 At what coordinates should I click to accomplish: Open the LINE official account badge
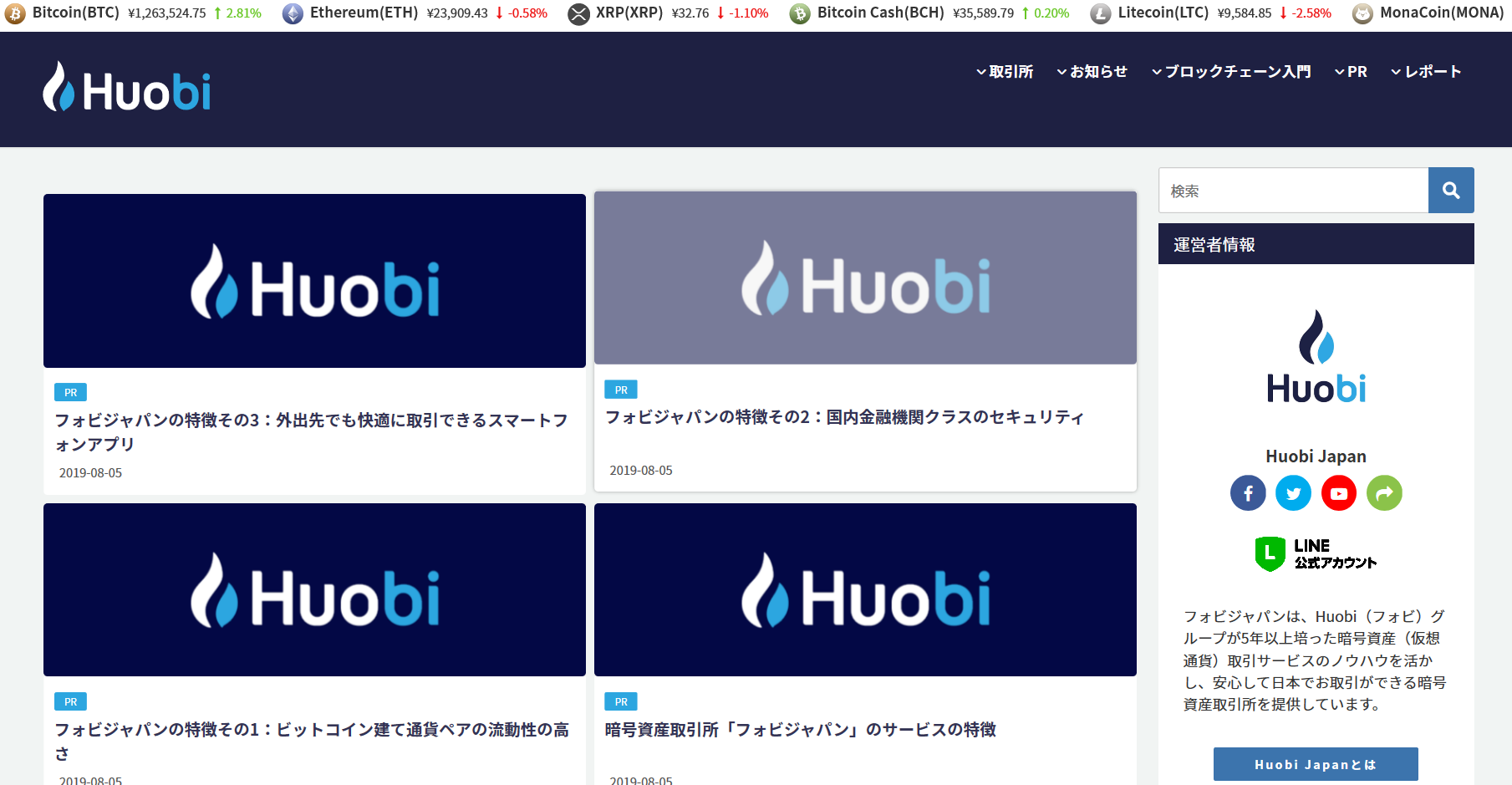(x=1316, y=554)
